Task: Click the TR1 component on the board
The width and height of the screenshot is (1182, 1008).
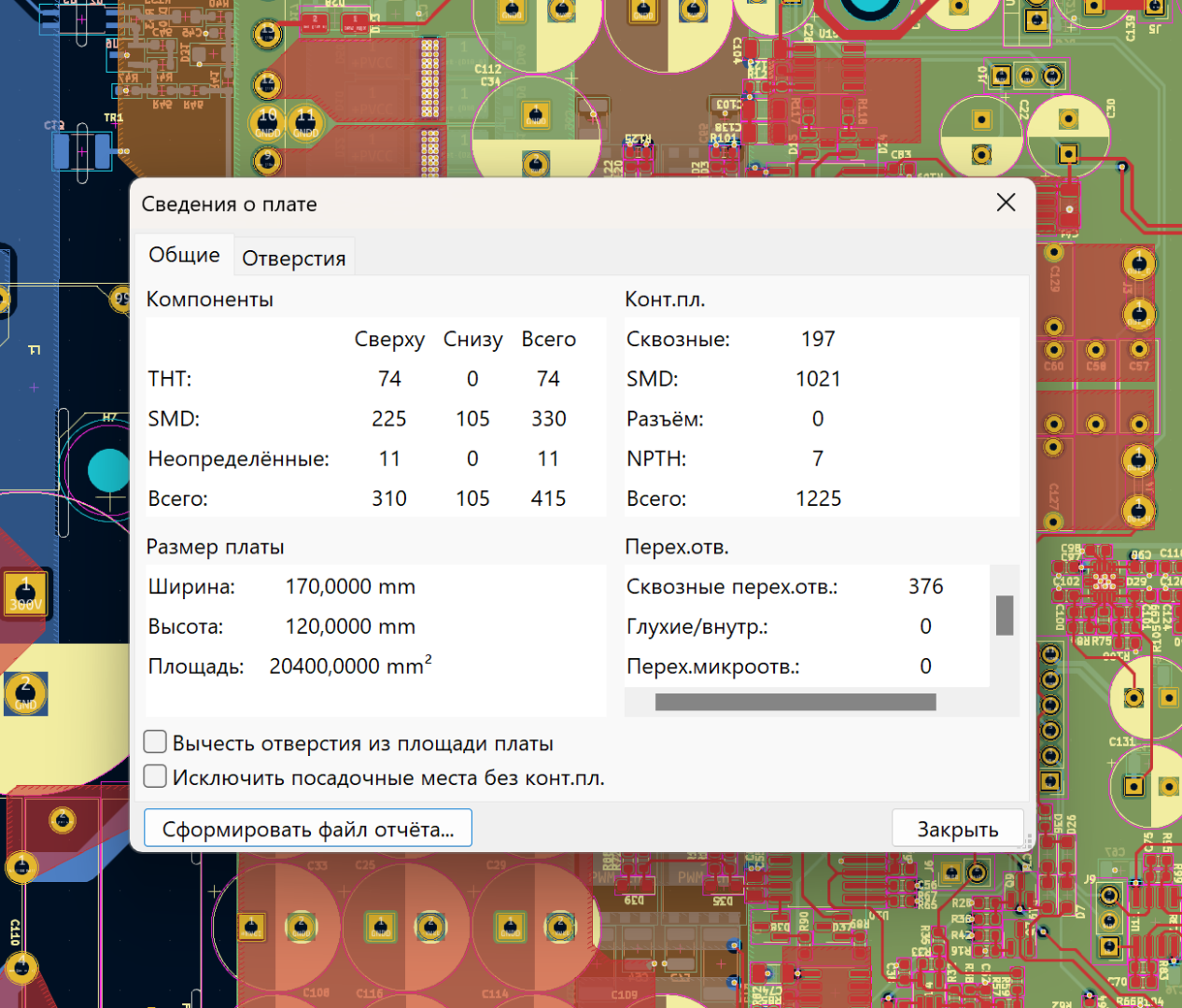Action: (82, 150)
